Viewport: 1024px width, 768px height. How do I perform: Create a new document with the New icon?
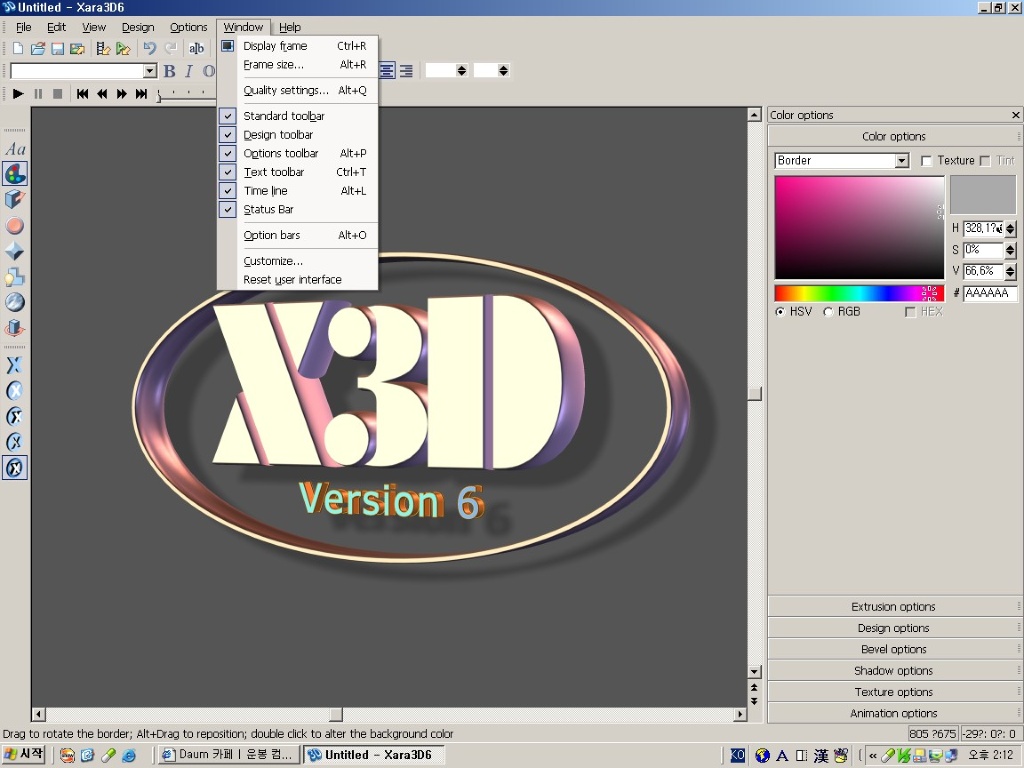pyautogui.click(x=18, y=48)
